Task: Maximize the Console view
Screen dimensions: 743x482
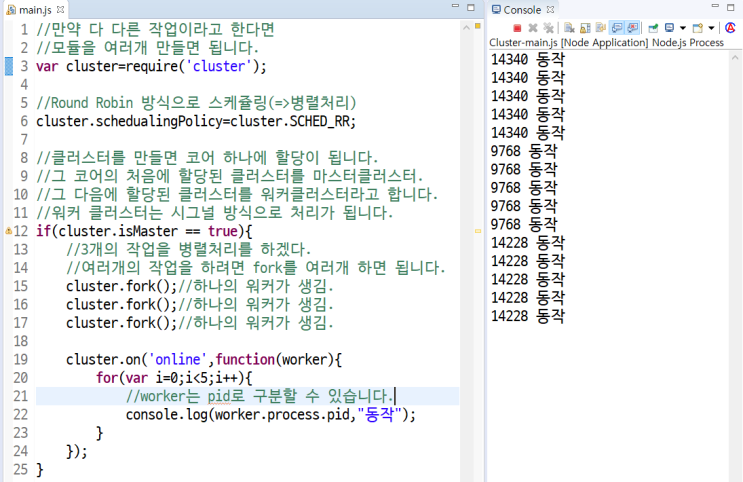Action: pyautogui.click(x=730, y=7)
